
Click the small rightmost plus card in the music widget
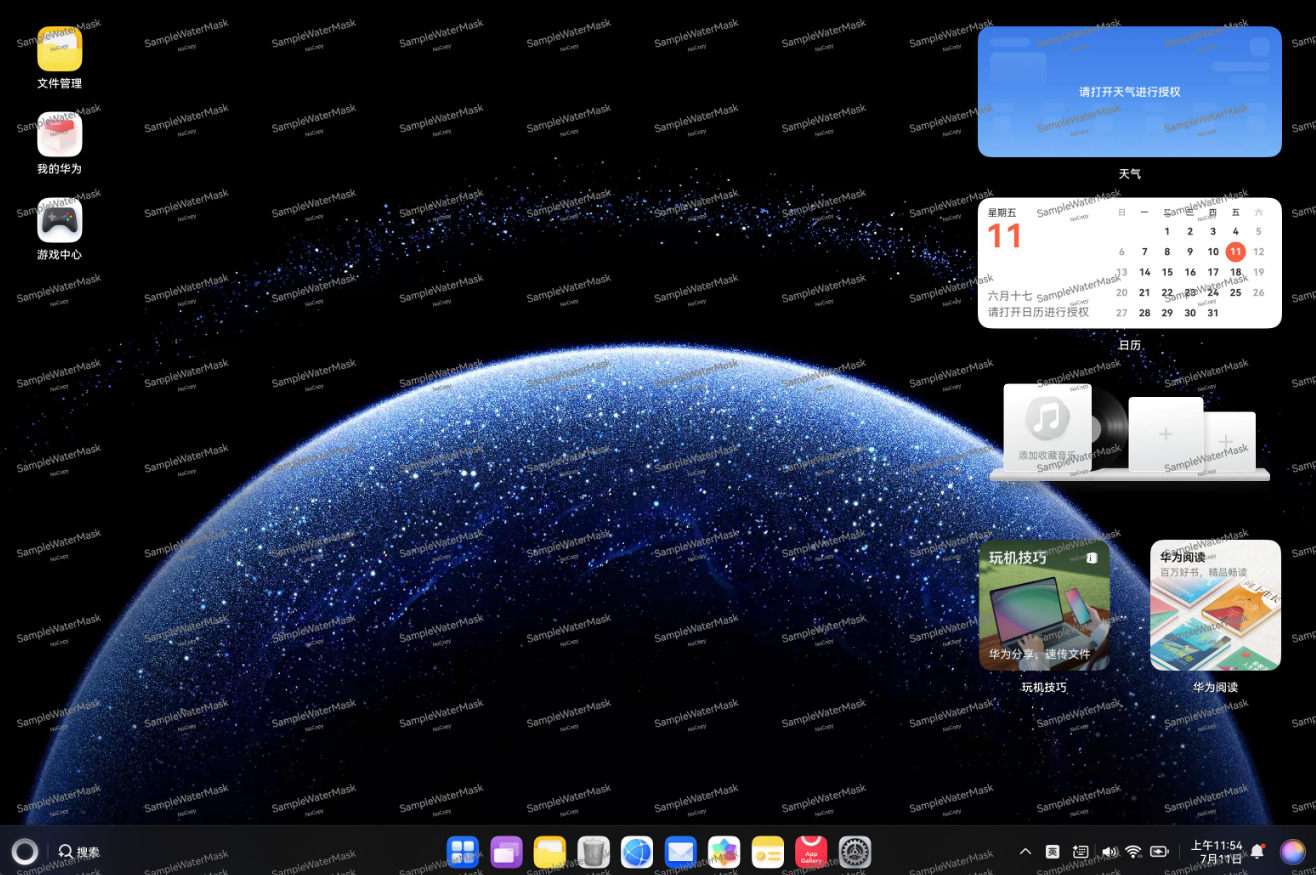(x=1227, y=441)
